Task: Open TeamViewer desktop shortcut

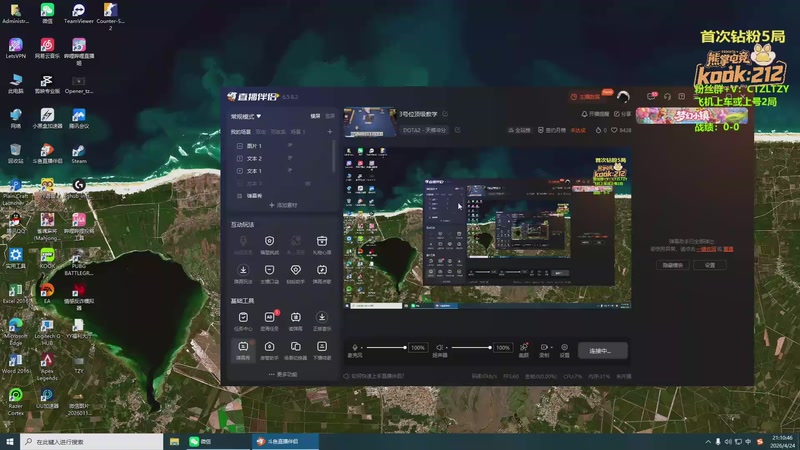Action: 79,13
